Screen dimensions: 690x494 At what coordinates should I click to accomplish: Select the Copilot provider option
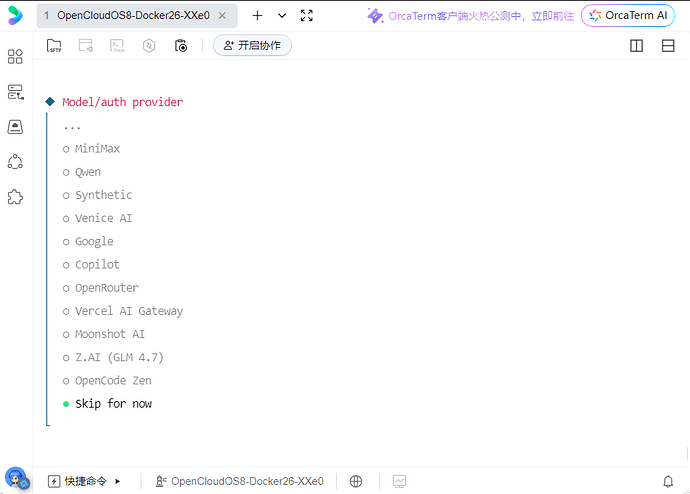(91, 264)
